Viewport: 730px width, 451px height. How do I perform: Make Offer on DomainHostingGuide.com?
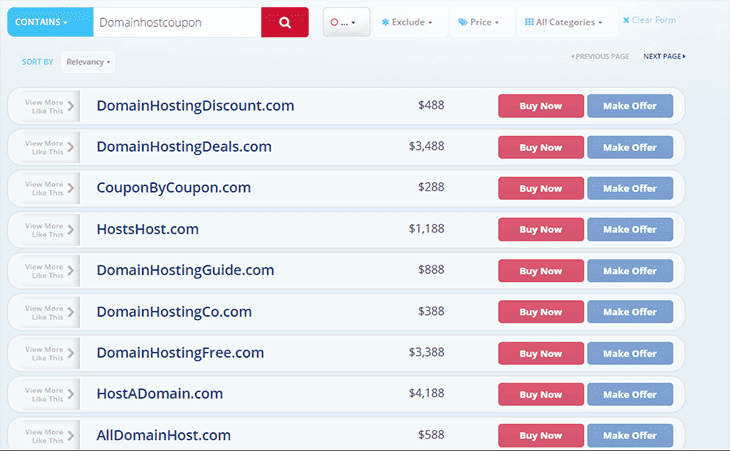pos(630,270)
